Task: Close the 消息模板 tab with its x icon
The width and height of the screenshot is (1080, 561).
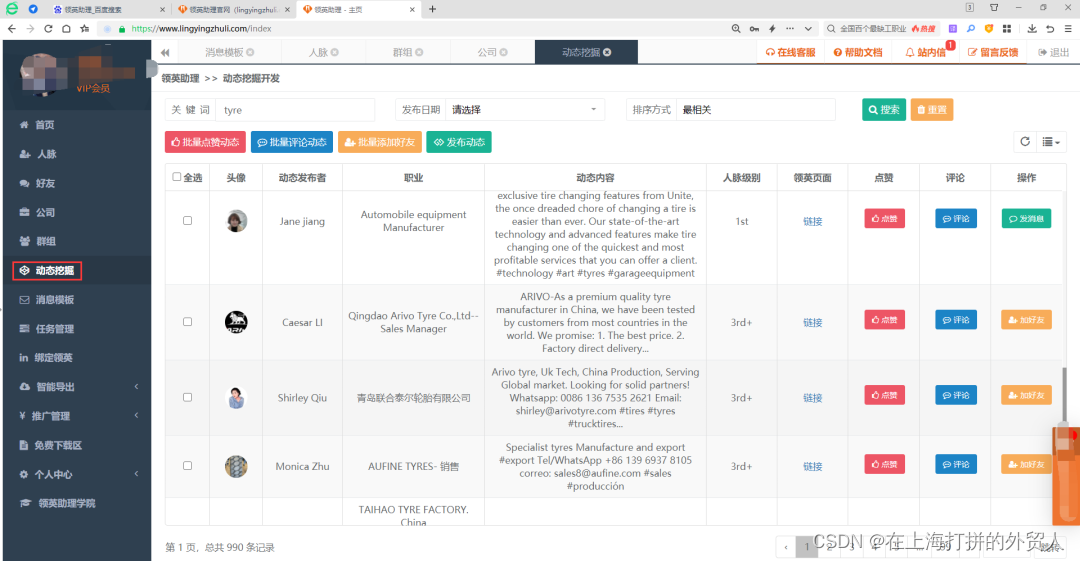Action: coord(250,52)
